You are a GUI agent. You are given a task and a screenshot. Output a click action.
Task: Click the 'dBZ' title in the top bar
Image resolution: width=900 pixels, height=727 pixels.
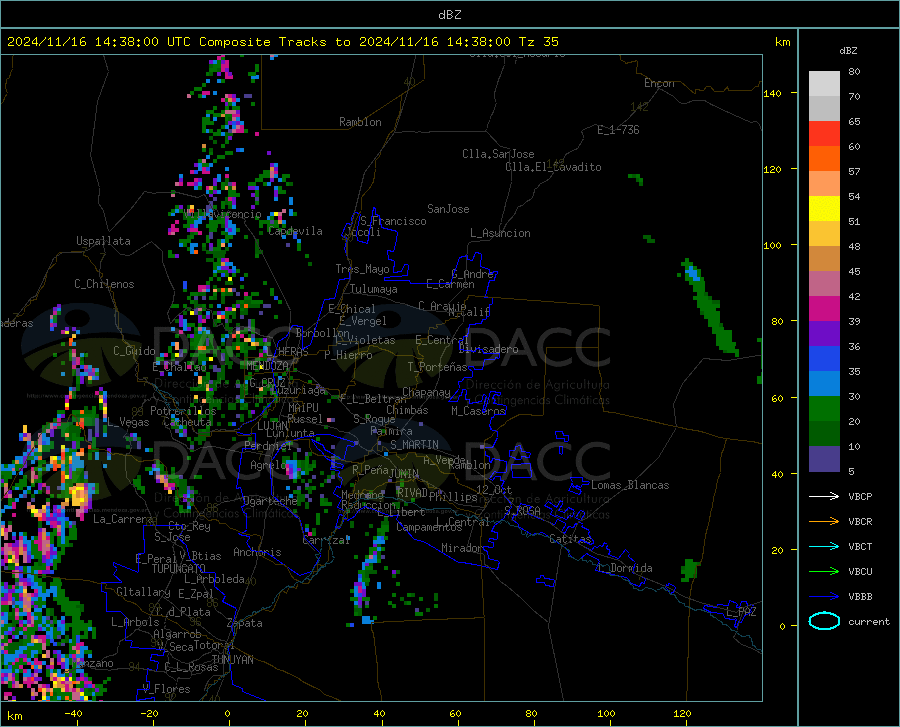[449, 15]
